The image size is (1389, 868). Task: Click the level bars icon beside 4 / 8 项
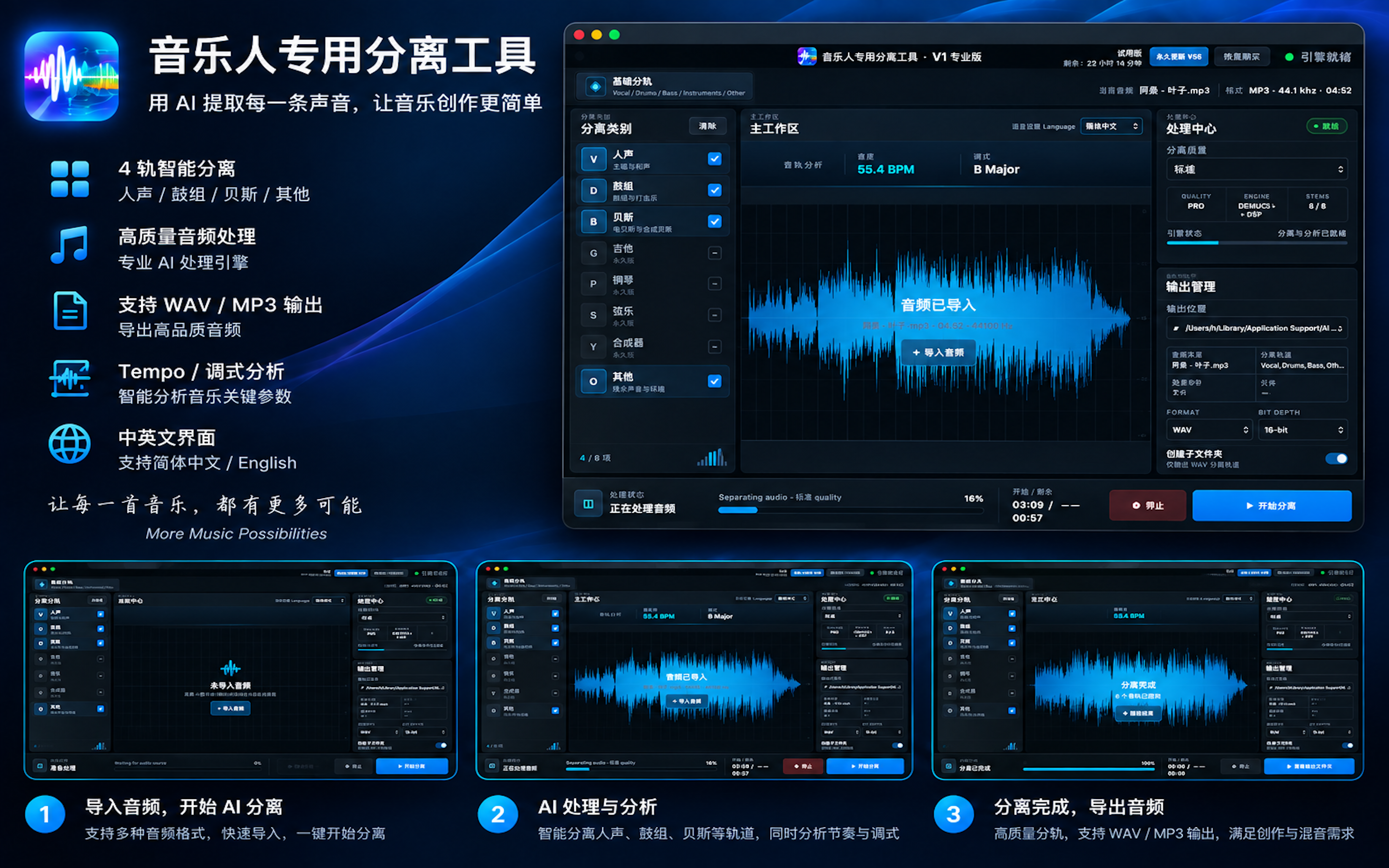712,458
